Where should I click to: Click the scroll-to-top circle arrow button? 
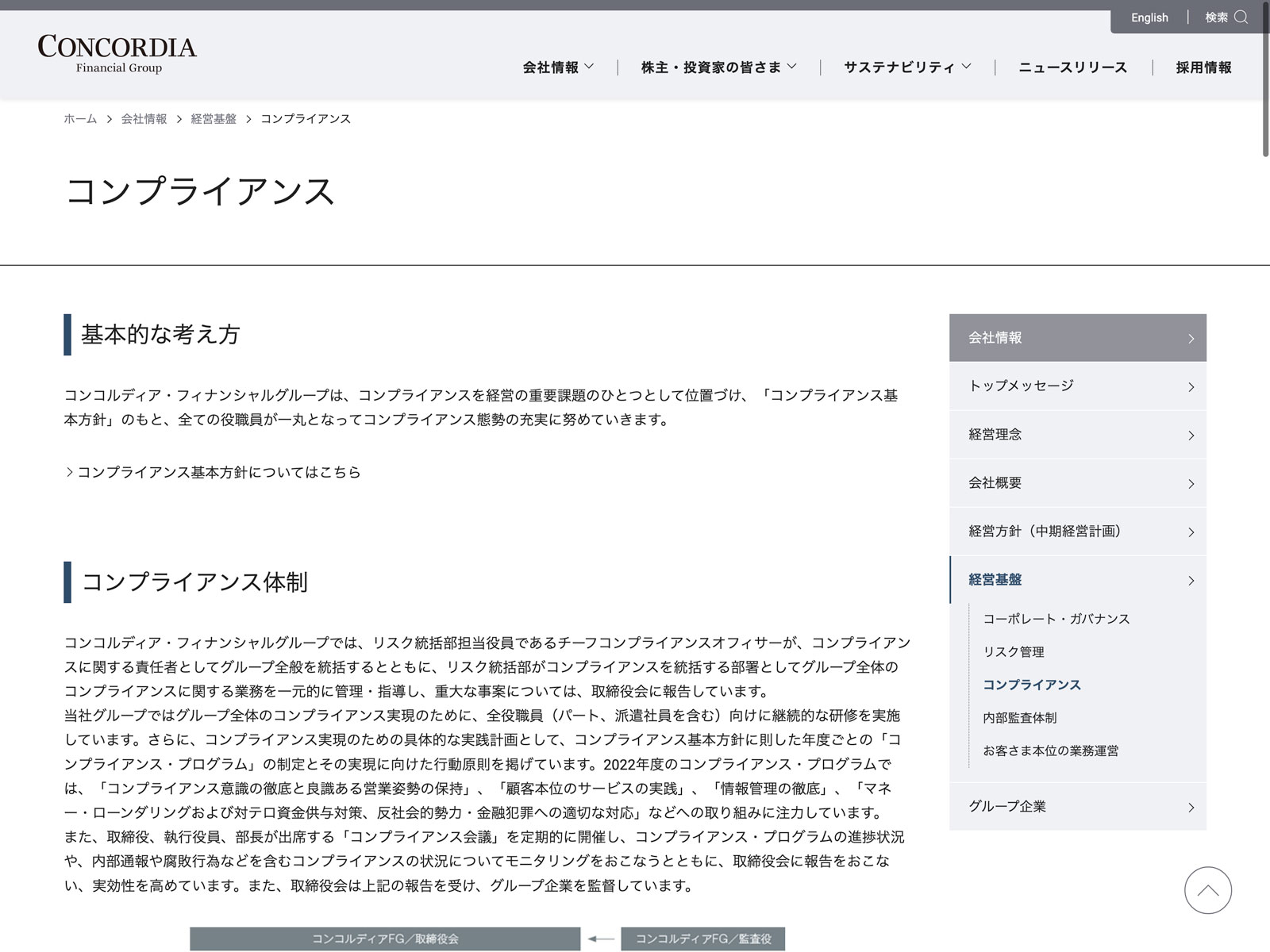(1207, 890)
